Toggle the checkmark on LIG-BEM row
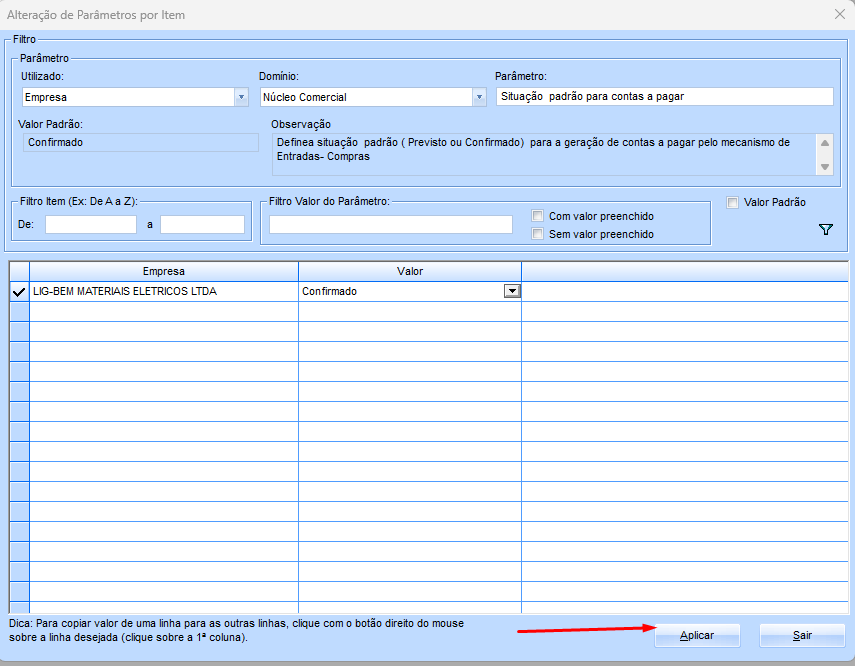Image resolution: width=855 pixels, height=666 pixels. (x=19, y=292)
